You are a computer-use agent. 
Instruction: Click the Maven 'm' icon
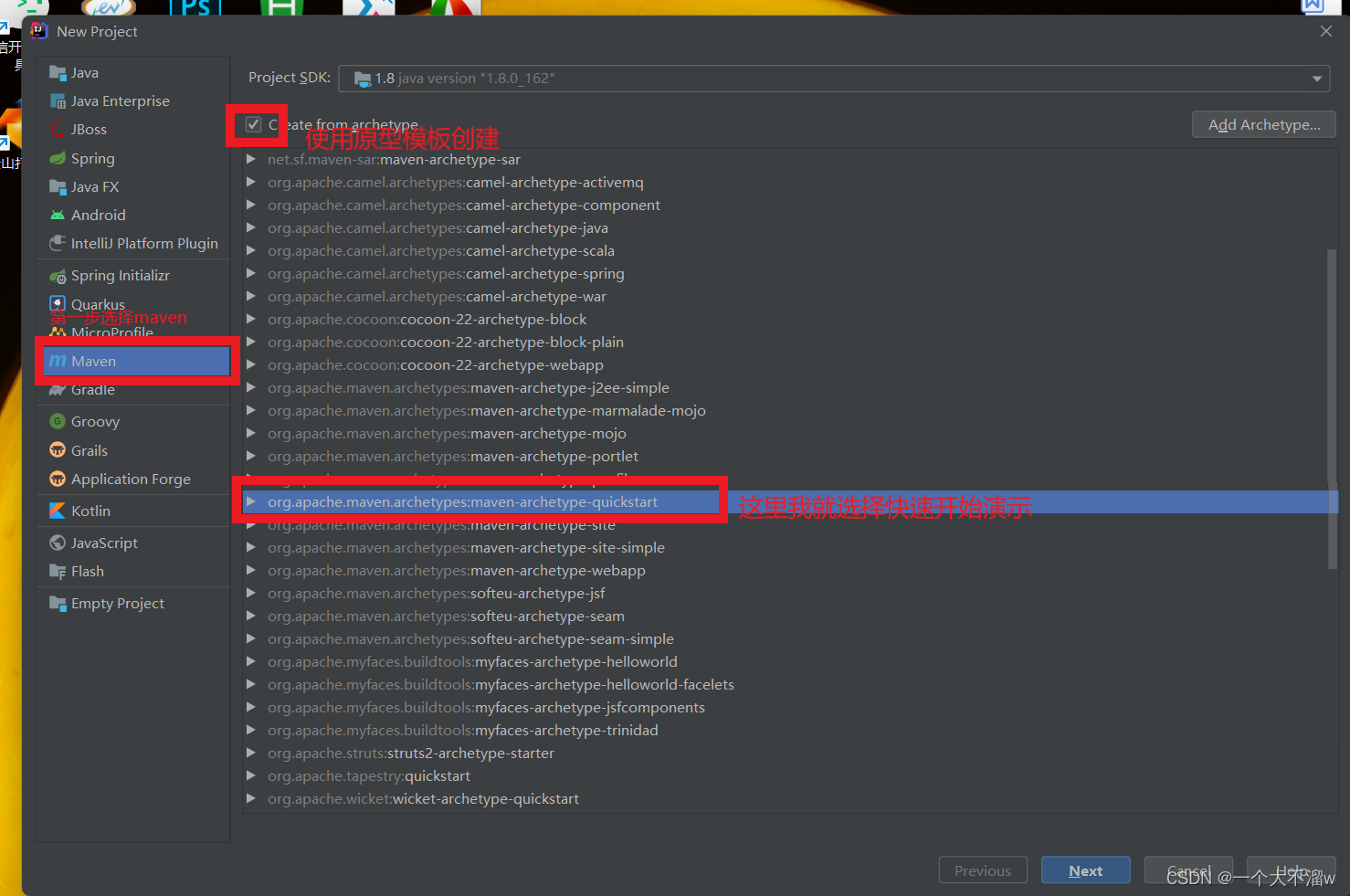[58, 362]
